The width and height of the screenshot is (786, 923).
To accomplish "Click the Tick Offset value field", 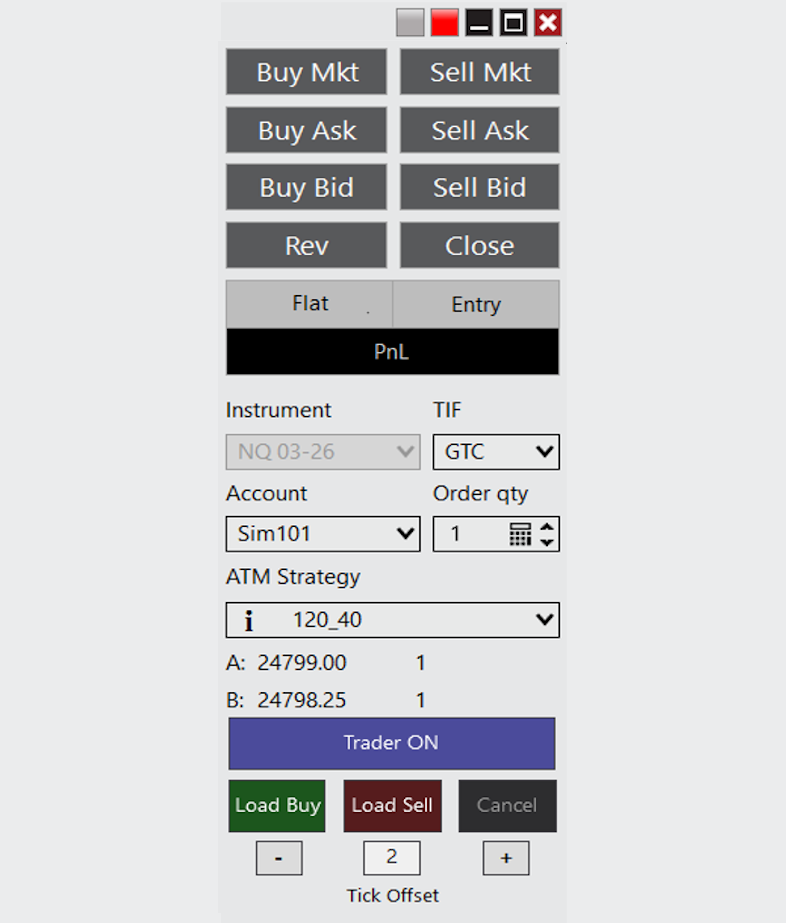I will (x=391, y=858).
